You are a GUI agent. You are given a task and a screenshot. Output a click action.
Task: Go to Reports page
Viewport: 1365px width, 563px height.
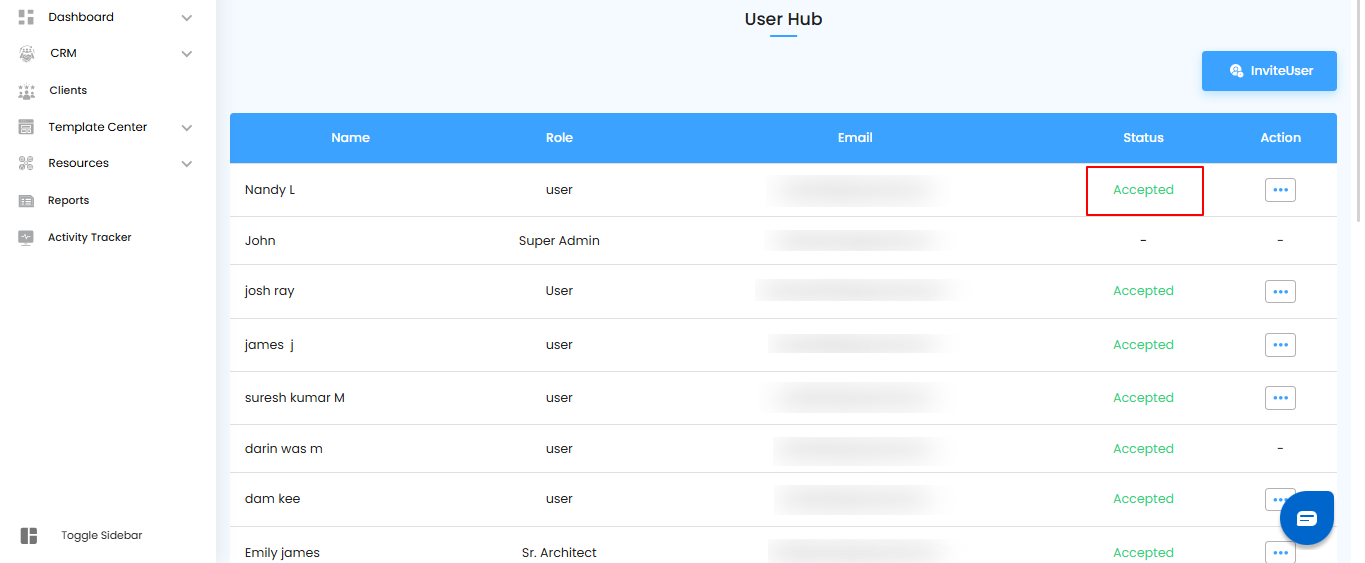[68, 201]
